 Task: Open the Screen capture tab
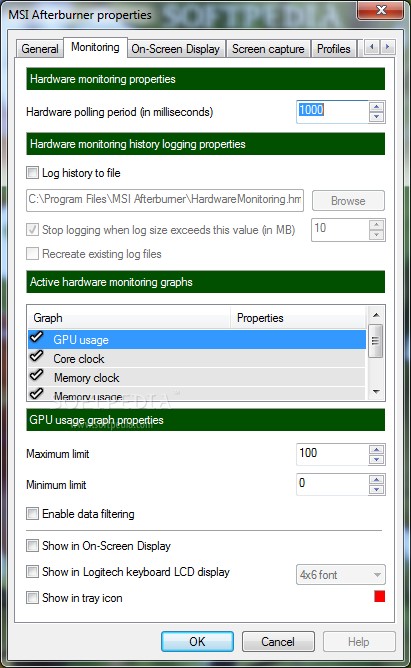tap(268, 49)
